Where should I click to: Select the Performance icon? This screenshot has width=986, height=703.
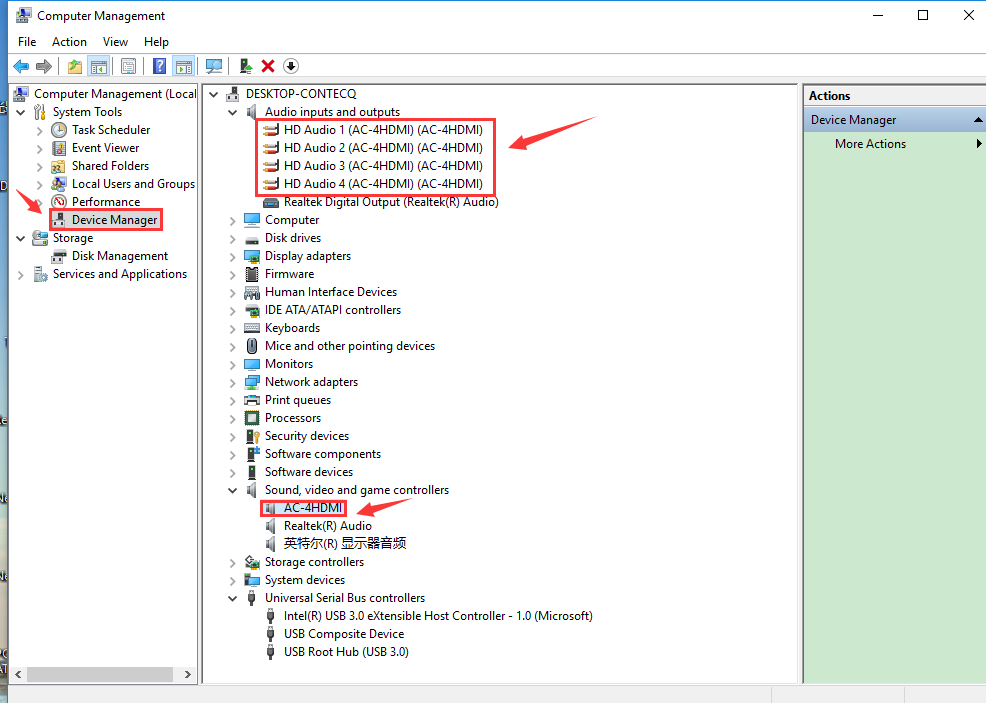point(59,202)
